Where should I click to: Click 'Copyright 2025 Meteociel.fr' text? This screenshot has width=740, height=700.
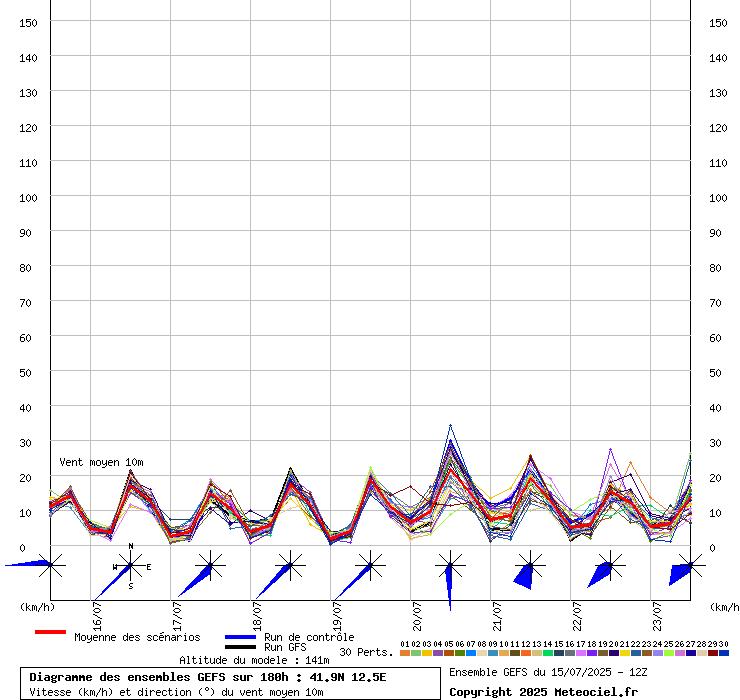543,692
